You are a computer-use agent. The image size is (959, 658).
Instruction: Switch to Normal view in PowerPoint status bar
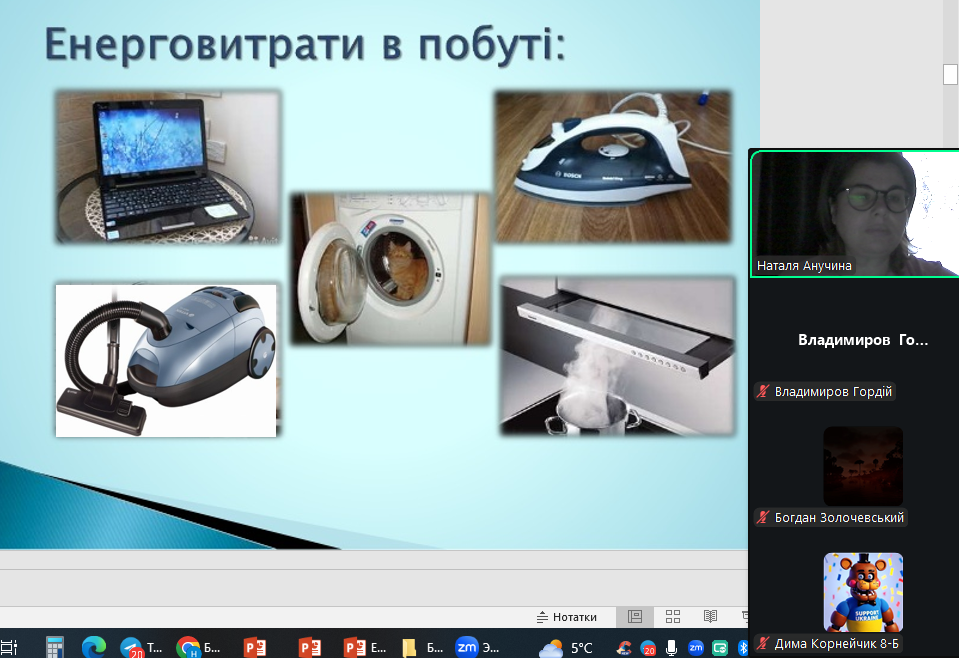click(634, 617)
